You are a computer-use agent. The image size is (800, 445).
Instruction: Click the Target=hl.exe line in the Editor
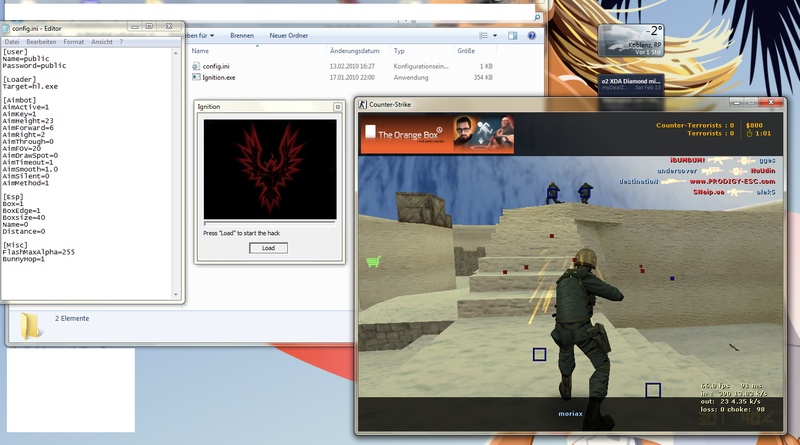pos(30,86)
